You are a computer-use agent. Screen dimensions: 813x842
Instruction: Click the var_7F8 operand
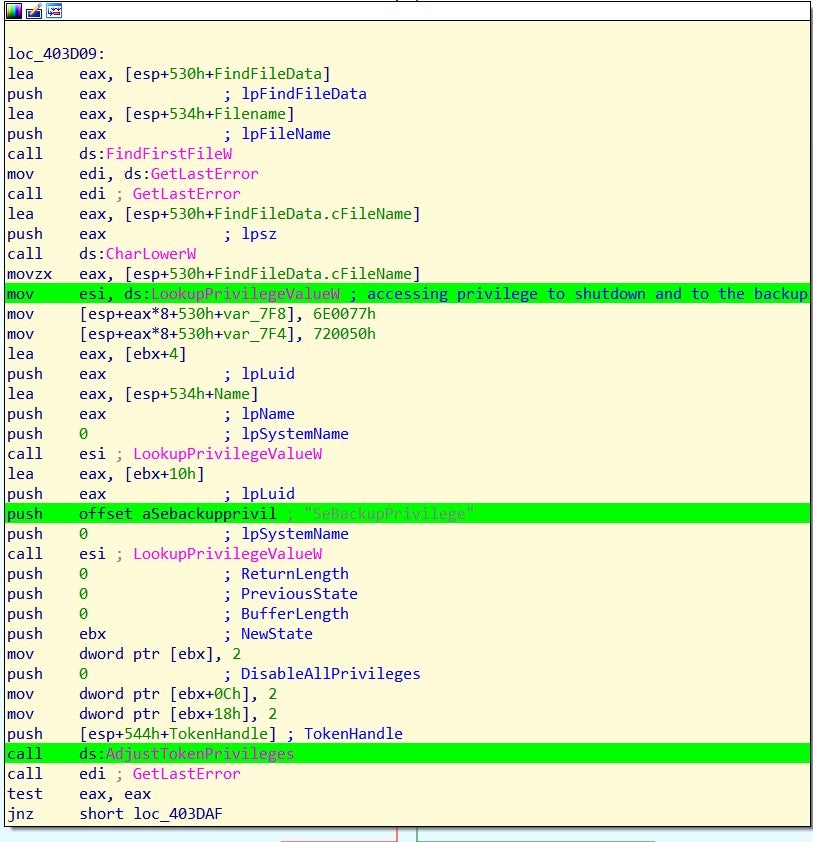click(x=258, y=314)
